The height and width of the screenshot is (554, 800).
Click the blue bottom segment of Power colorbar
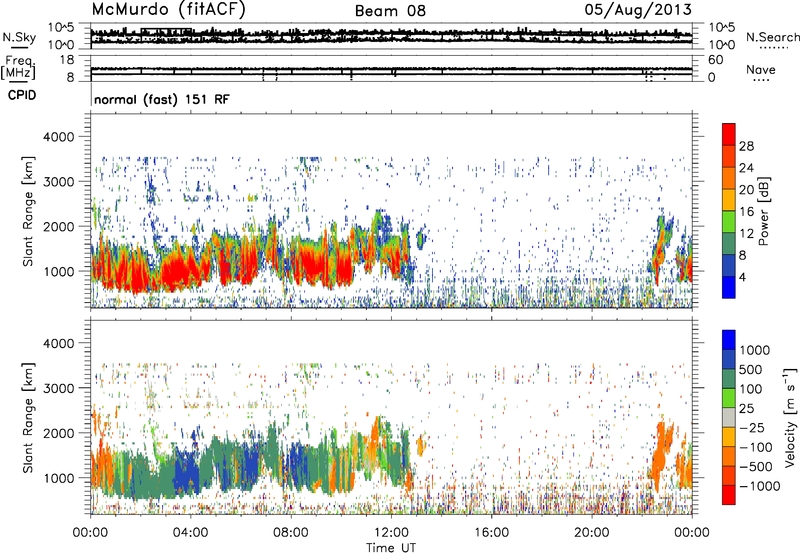pyautogui.click(x=729, y=287)
